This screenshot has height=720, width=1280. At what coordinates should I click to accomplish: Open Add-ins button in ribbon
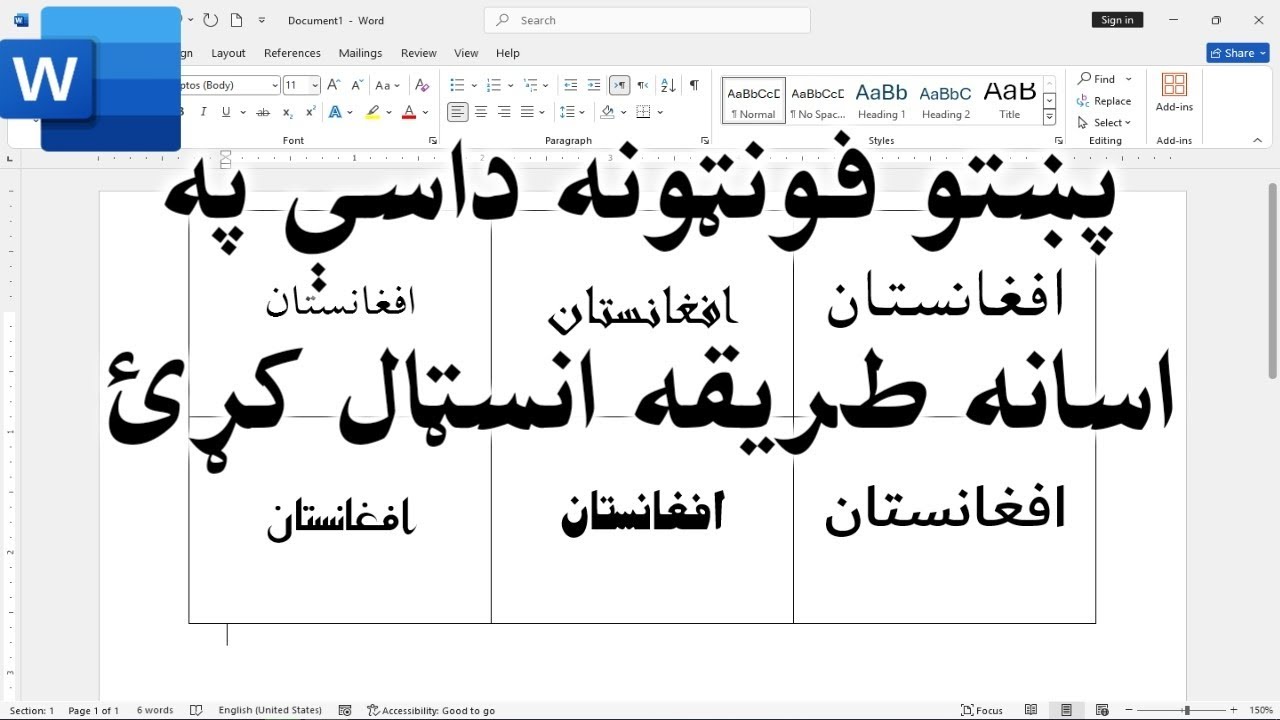click(1174, 92)
